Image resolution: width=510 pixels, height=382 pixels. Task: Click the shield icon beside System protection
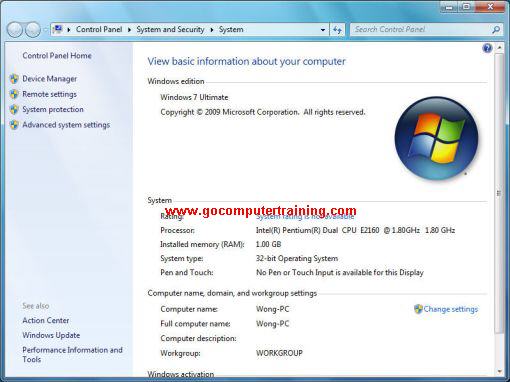[14, 109]
